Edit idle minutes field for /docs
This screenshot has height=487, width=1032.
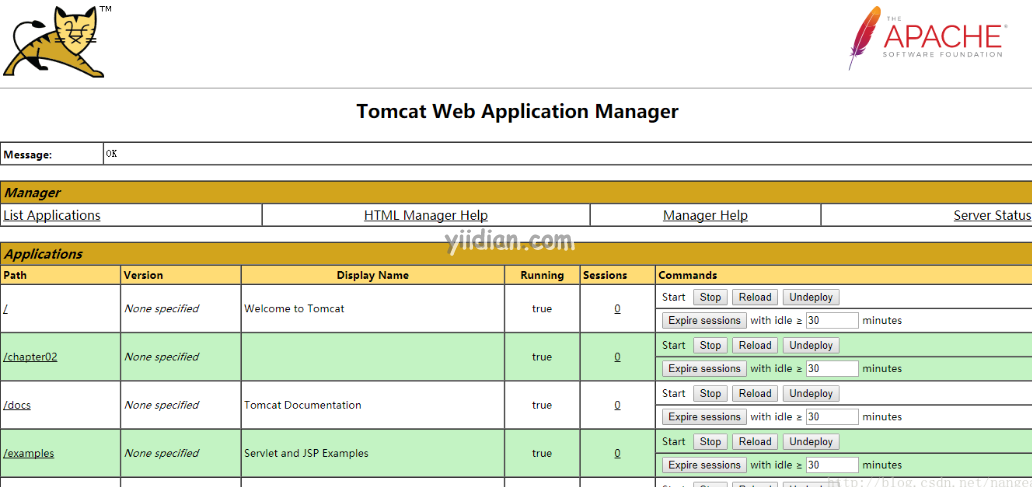click(833, 417)
